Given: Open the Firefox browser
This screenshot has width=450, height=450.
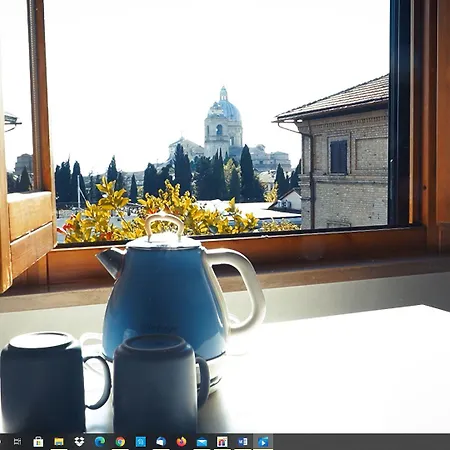Looking at the screenshot, I should (181, 442).
